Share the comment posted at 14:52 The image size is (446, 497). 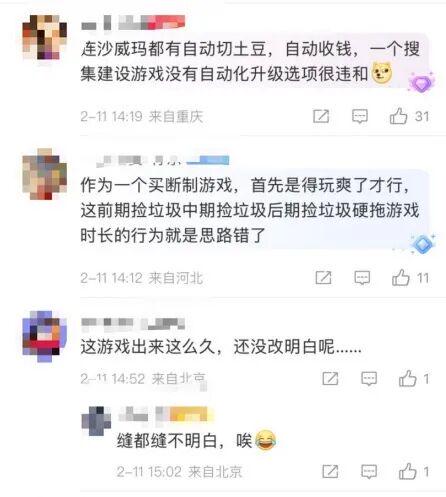(330, 379)
